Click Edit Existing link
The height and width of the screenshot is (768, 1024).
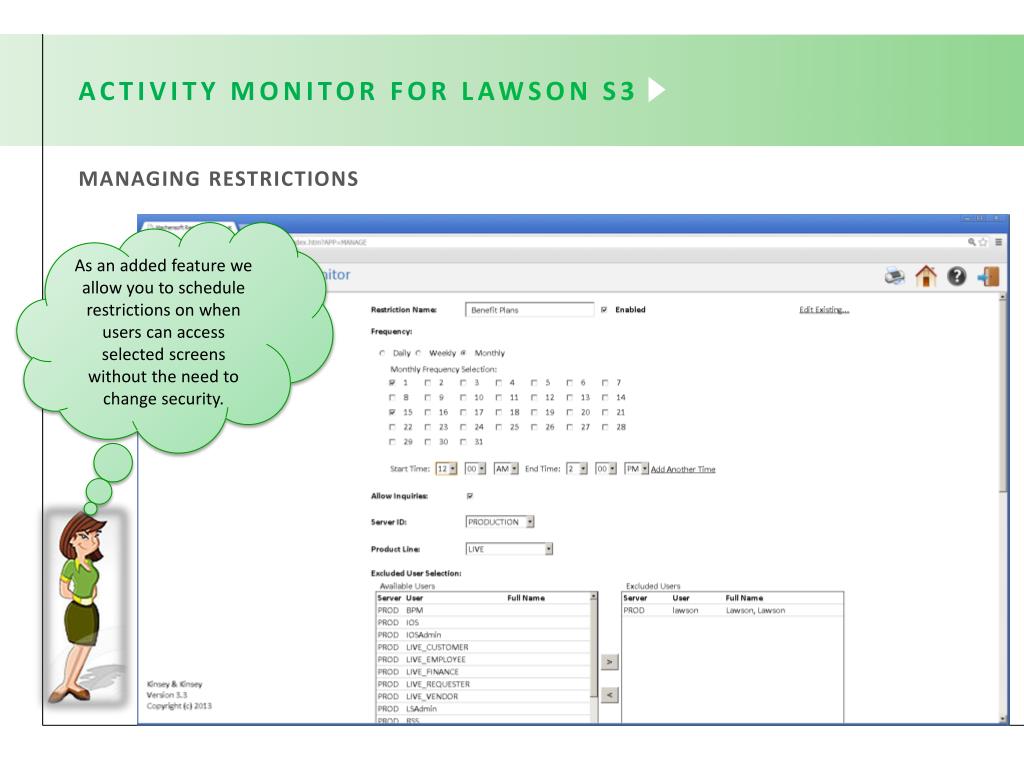pyautogui.click(x=824, y=310)
